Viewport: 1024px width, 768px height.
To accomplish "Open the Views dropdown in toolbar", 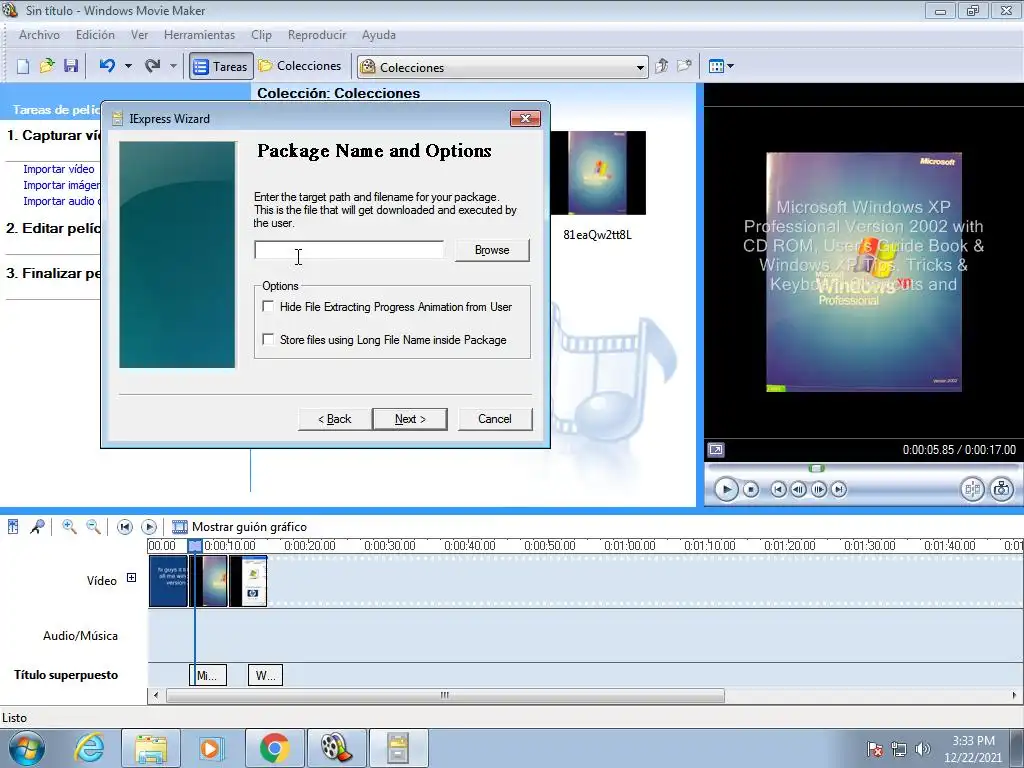I will [x=721, y=66].
